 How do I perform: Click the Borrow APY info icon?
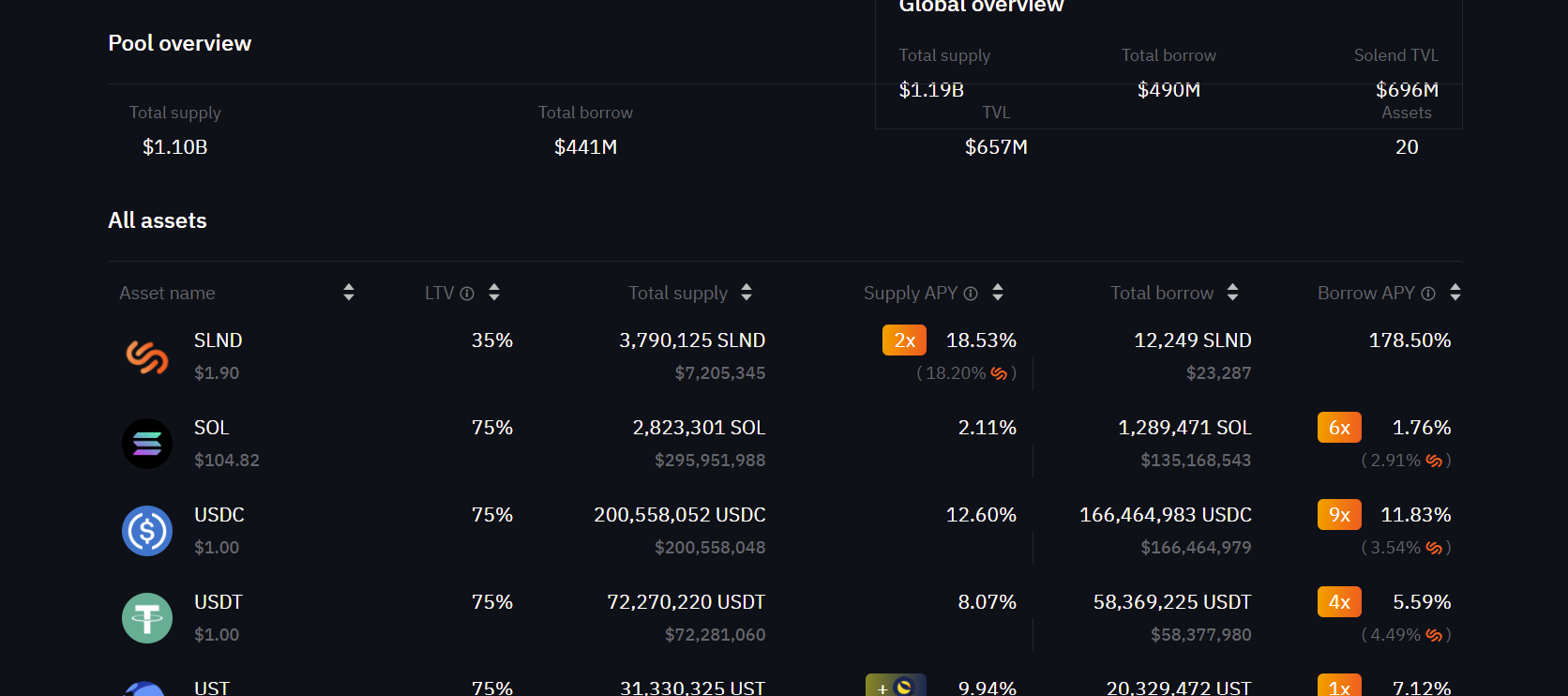[1428, 294]
